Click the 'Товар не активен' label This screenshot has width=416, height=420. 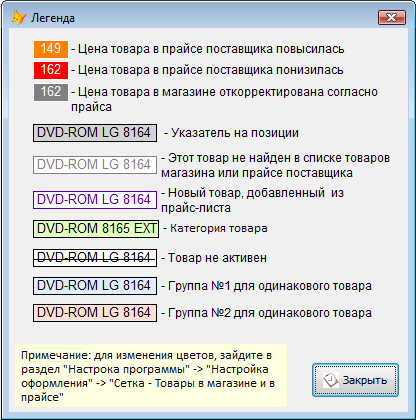pos(214,258)
